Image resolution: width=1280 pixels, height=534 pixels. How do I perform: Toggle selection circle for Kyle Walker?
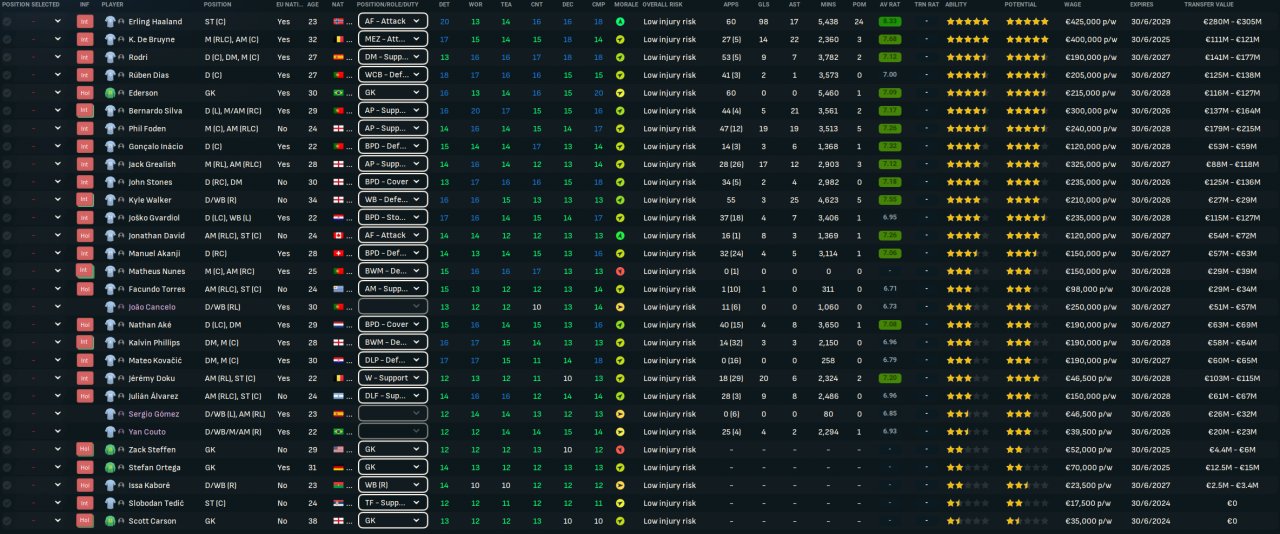tap(8, 200)
